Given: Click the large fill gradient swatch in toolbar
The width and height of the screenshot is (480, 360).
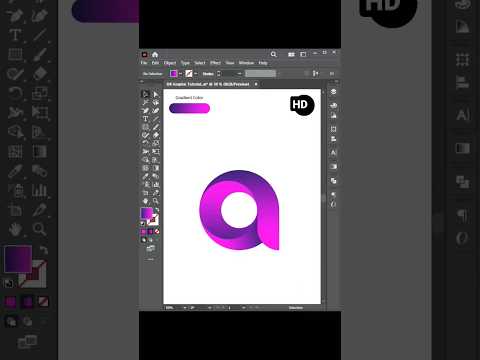Looking at the screenshot, I should (146, 213).
